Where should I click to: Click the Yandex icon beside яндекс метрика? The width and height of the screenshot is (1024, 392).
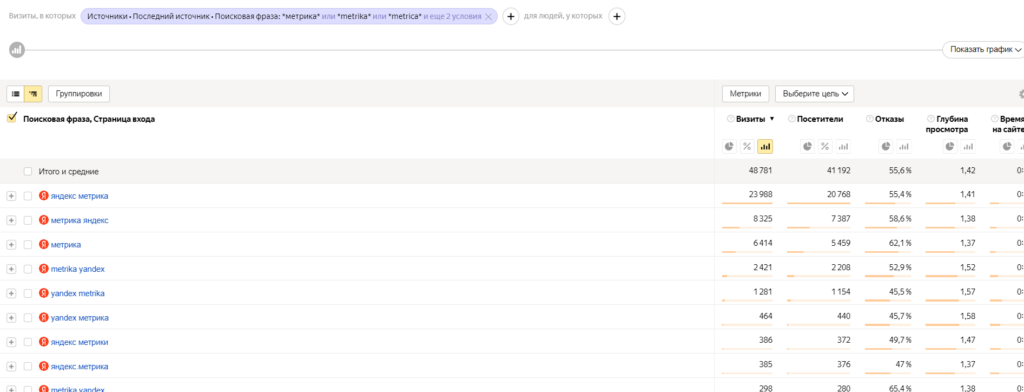[44, 195]
